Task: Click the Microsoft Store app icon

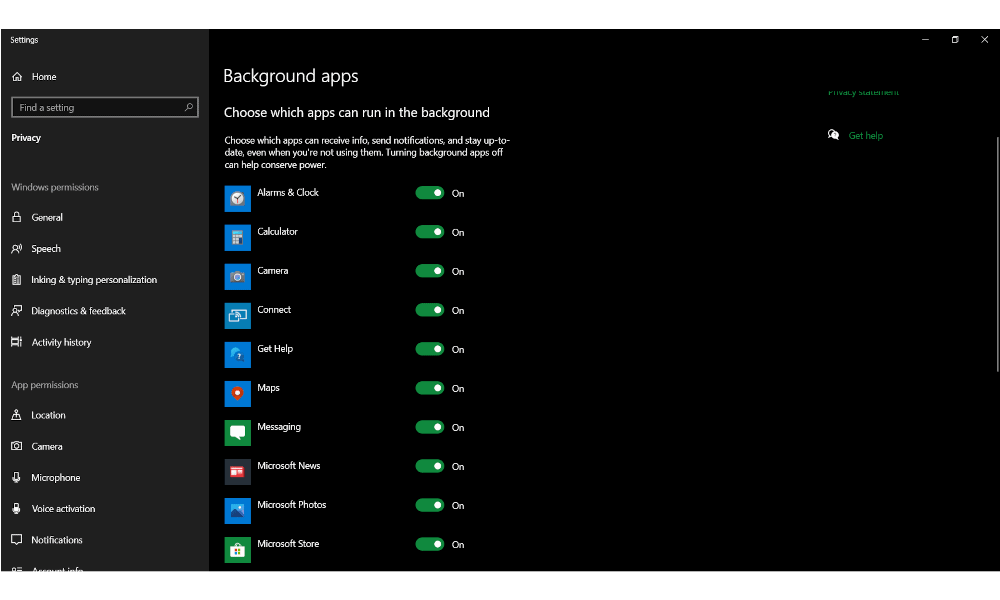Action: (x=237, y=550)
